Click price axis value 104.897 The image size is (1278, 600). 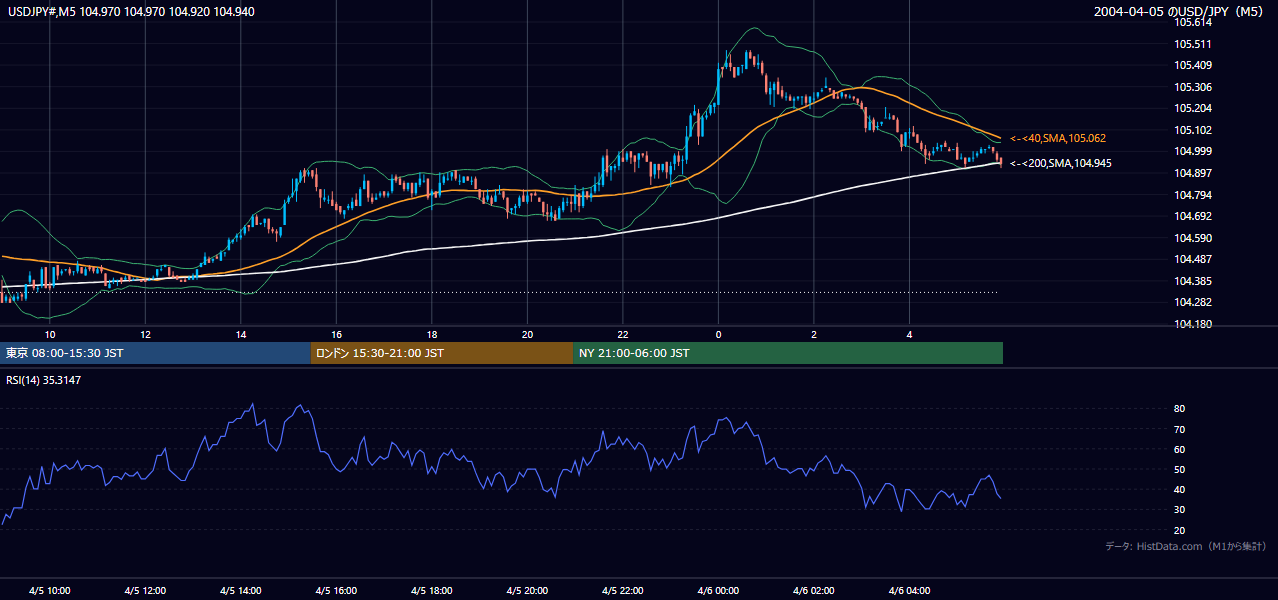(1193, 173)
